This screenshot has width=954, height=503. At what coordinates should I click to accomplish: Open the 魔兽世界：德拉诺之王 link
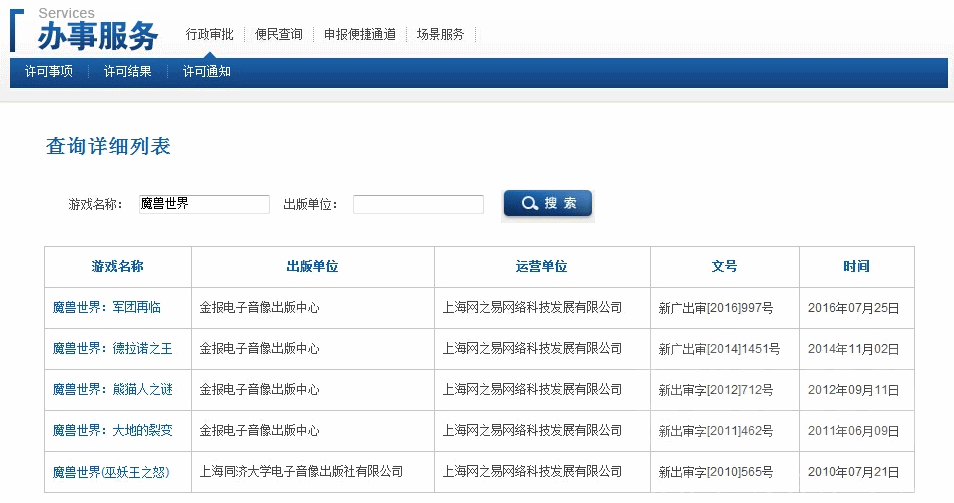pyautogui.click(x=113, y=349)
